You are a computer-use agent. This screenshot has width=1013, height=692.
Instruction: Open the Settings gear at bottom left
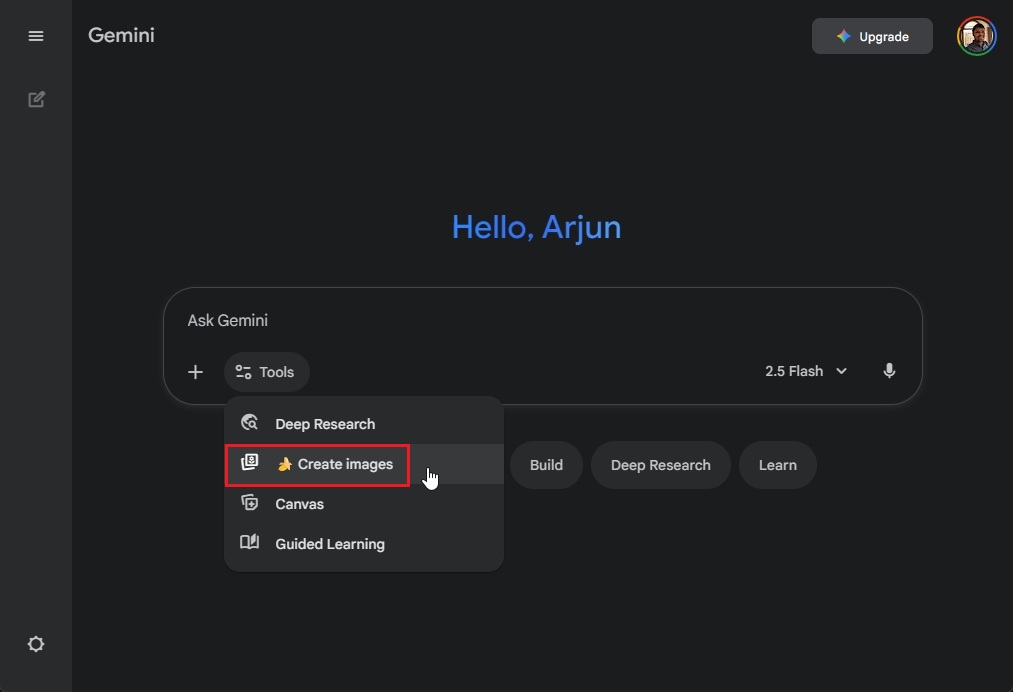pyautogui.click(x=36, y=644)
